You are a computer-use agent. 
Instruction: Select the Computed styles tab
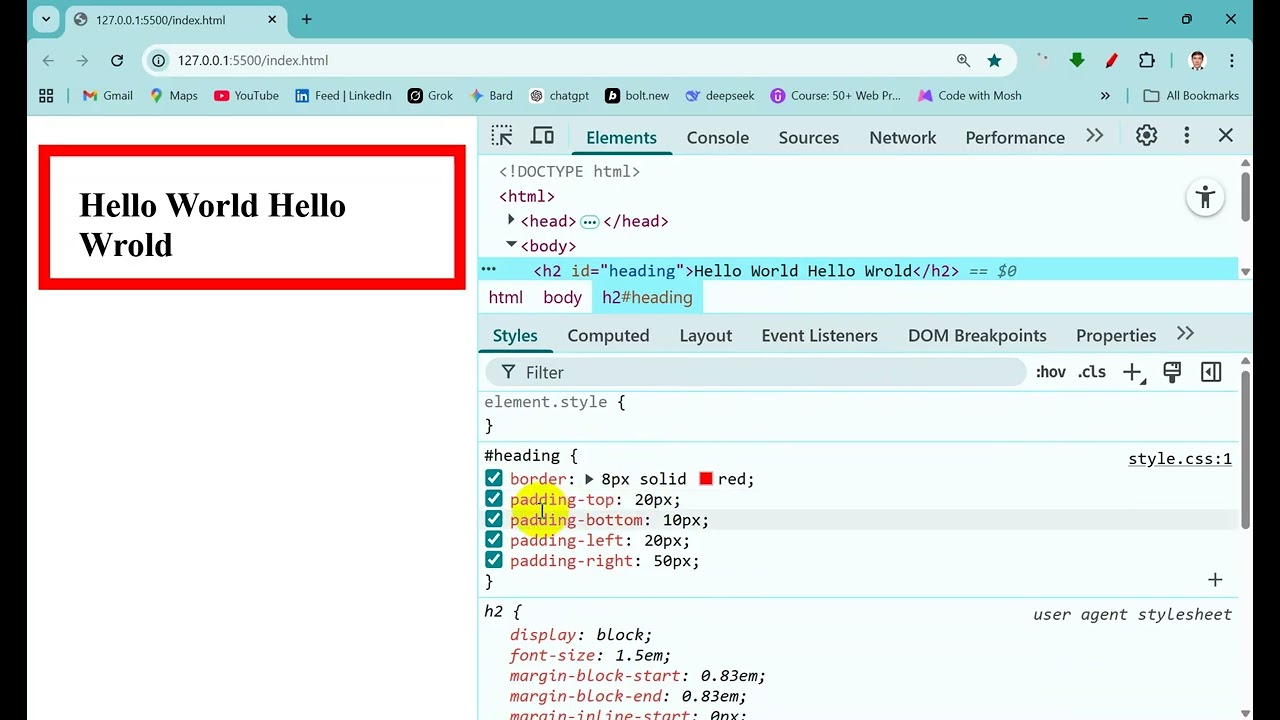point(608,336)
